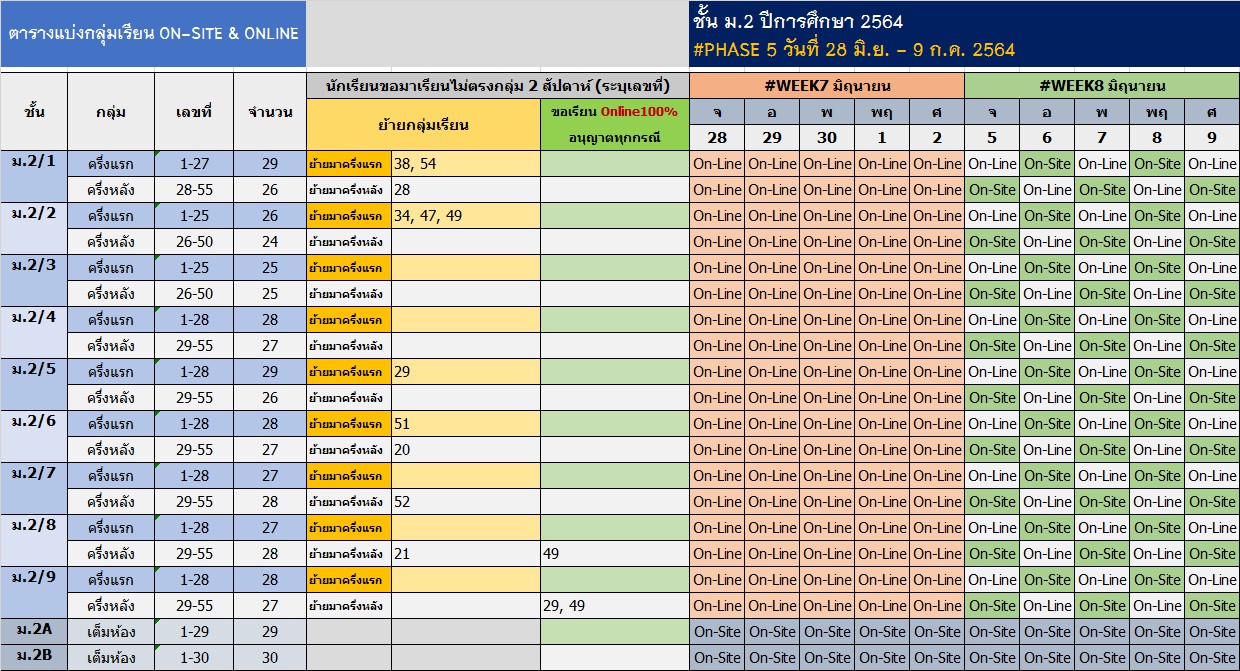Click the "ม.2A" class cell

(x=34, y=631)
